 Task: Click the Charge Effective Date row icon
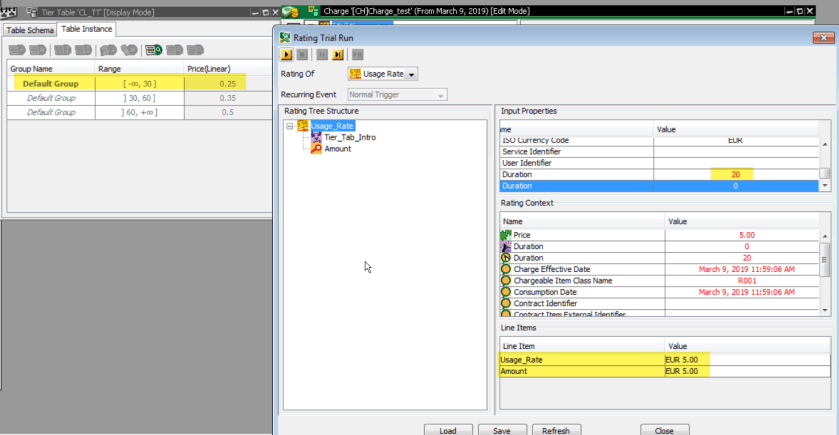506,269
